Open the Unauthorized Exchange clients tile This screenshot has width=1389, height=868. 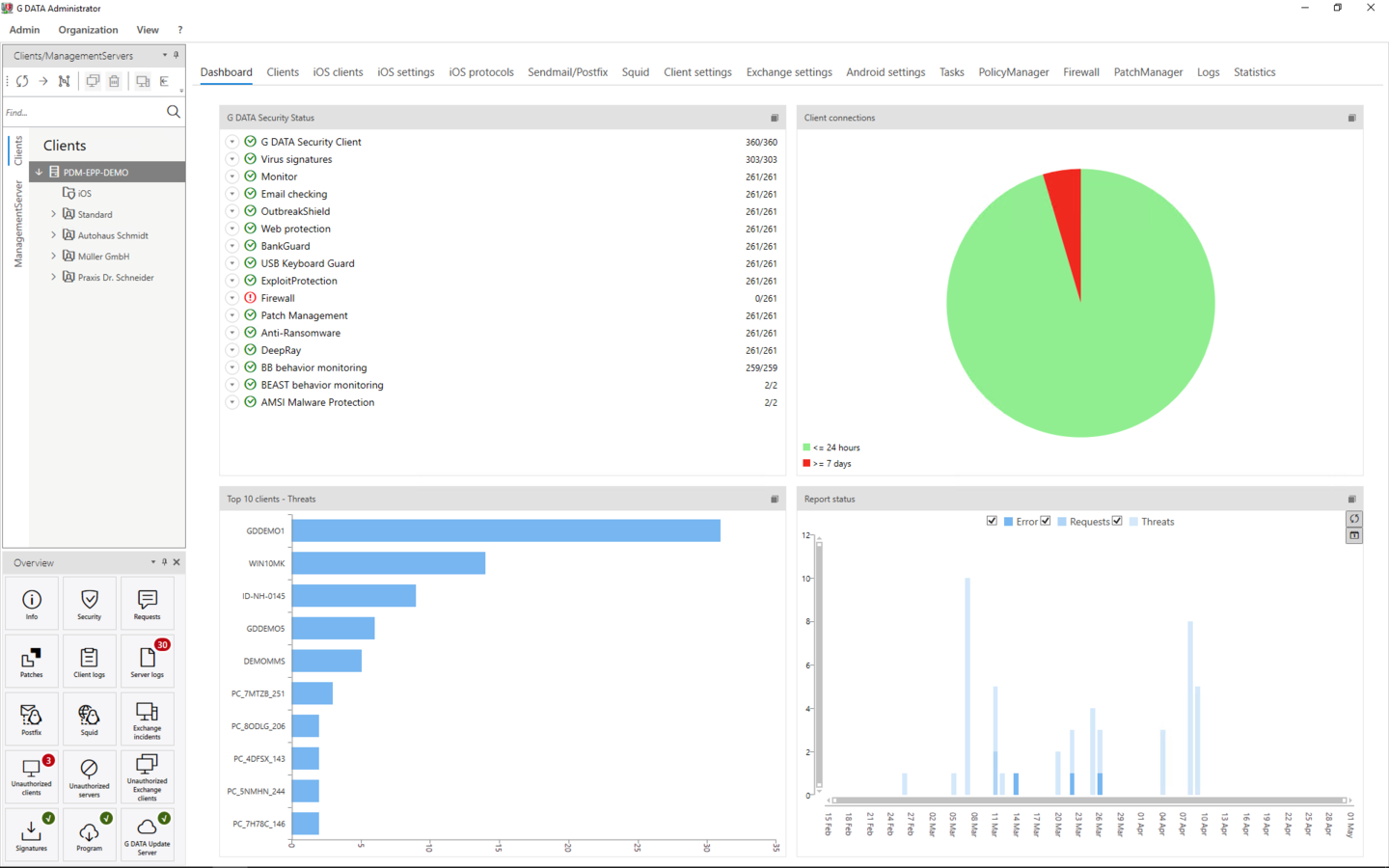click(x=148, y=777)
